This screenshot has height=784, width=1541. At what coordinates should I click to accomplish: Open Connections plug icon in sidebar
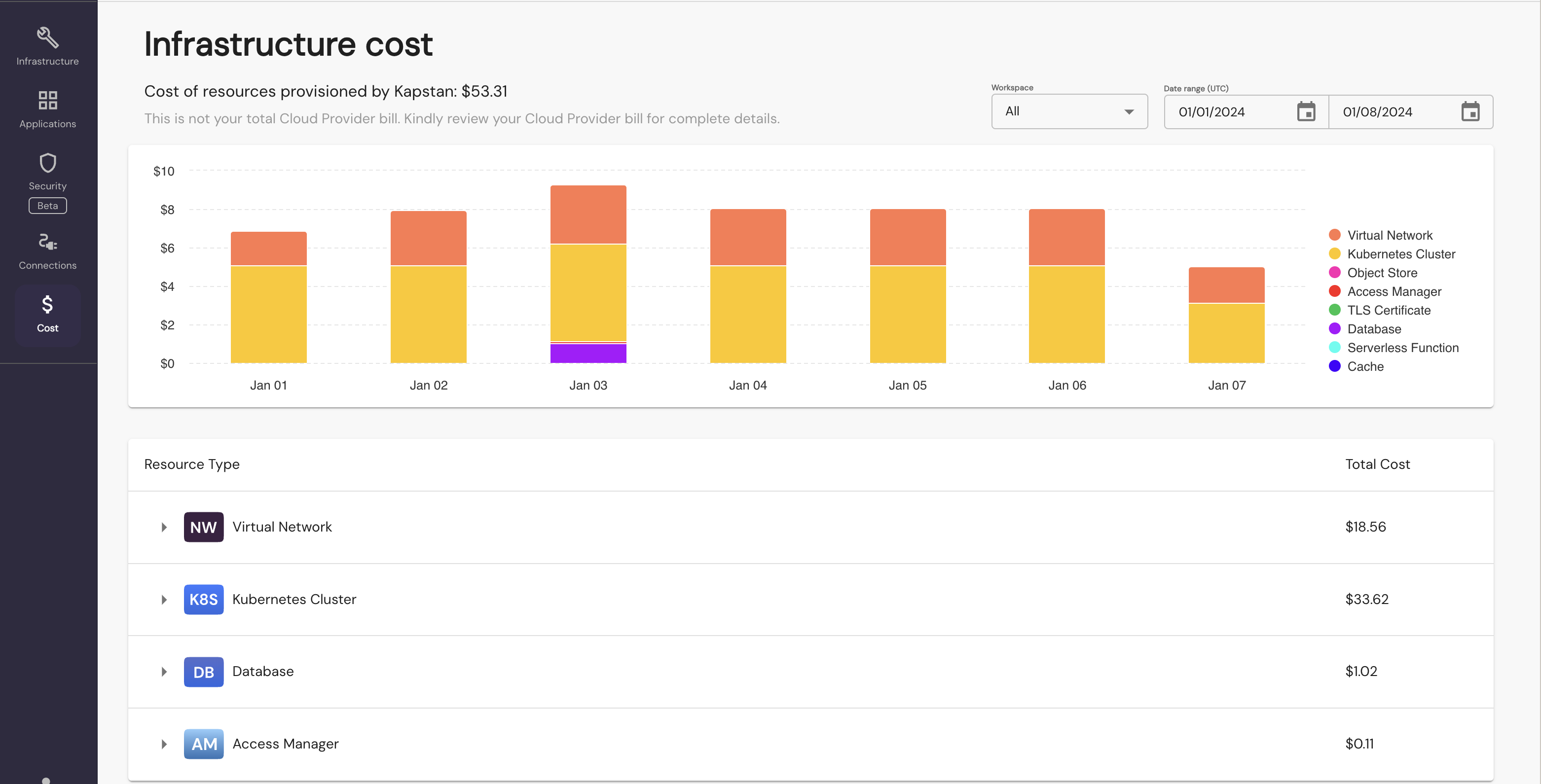(x=47, y=242)
